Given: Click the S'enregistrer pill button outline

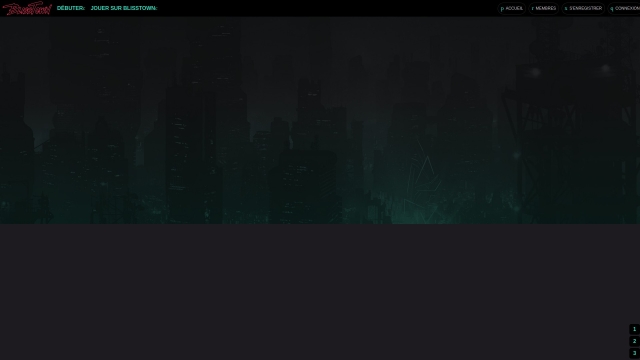Looking at the screenshot, I should tap(583, 9).
